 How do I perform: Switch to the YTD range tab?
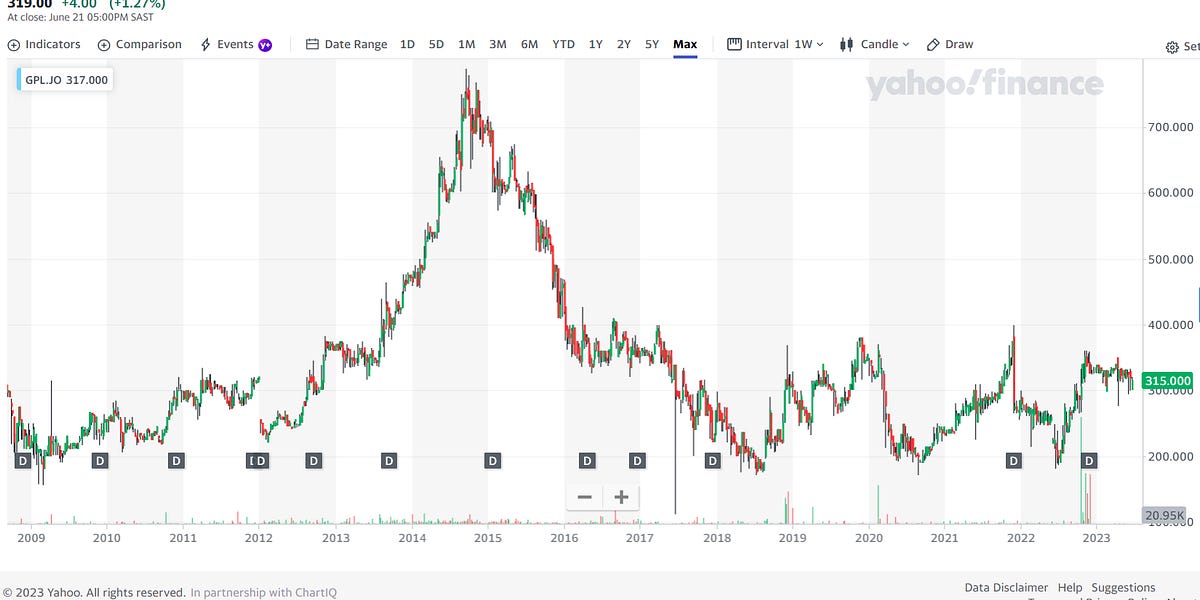[x=563, y=44]
